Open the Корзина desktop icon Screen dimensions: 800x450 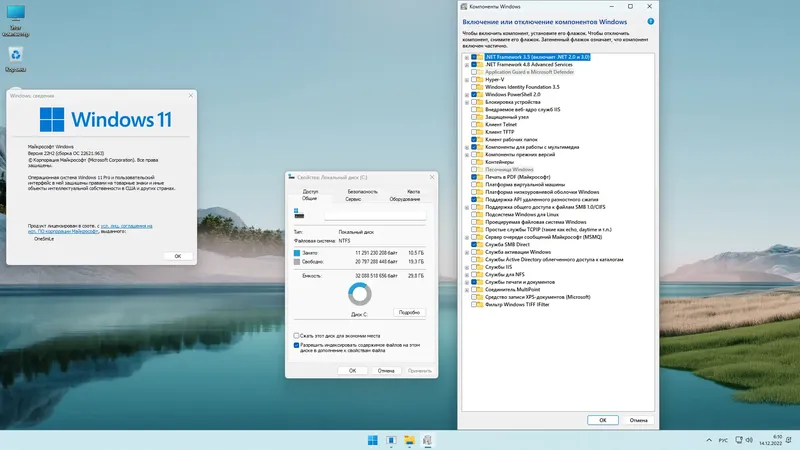click(15, 56)
